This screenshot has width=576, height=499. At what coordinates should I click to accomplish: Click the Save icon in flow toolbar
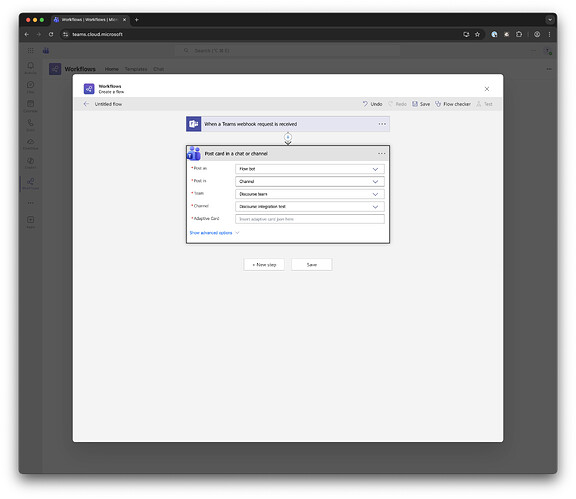pyautogui.click(x=415, y=104)
